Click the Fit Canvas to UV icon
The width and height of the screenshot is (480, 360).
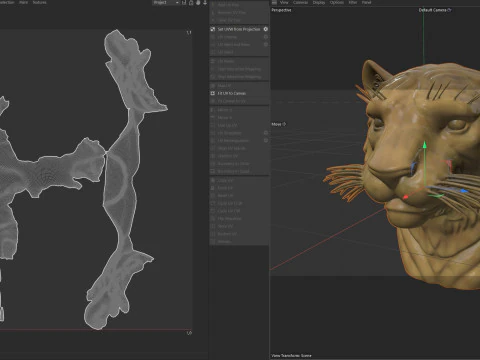[213, 101]
